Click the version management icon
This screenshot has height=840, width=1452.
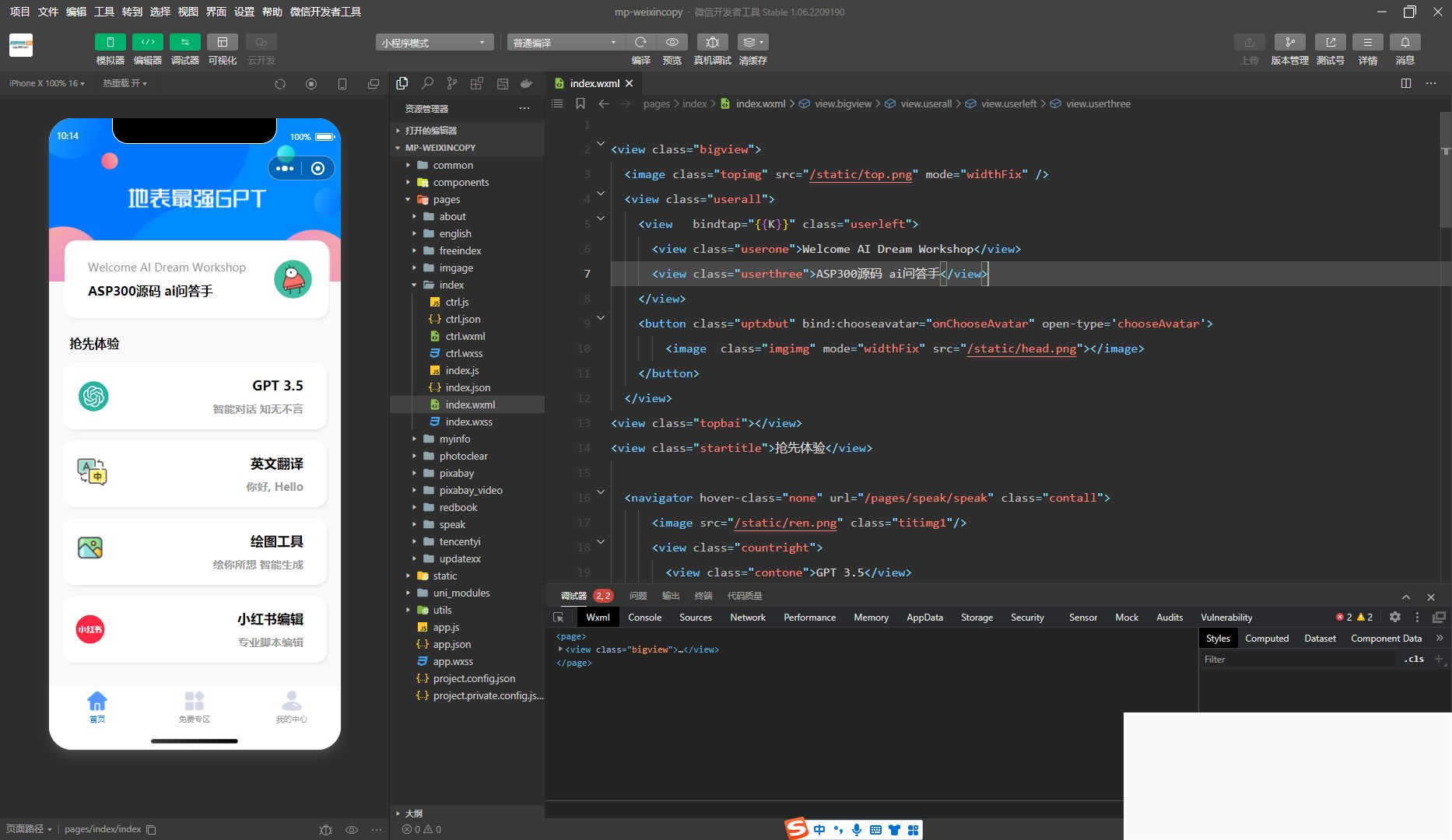pyautogui.click(x=1289, y=43)
